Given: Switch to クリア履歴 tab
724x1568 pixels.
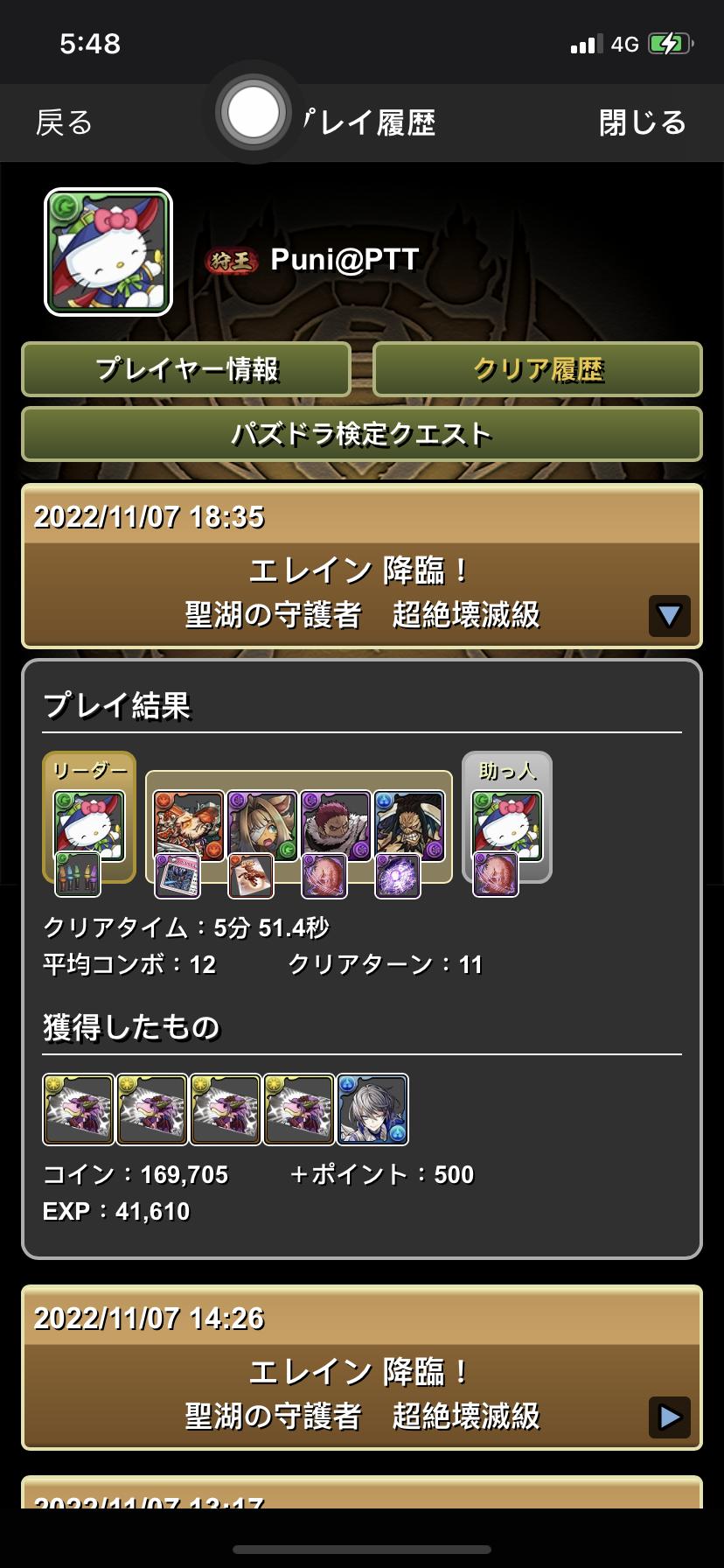Looking at the screenshot, I should pos(538,369).
